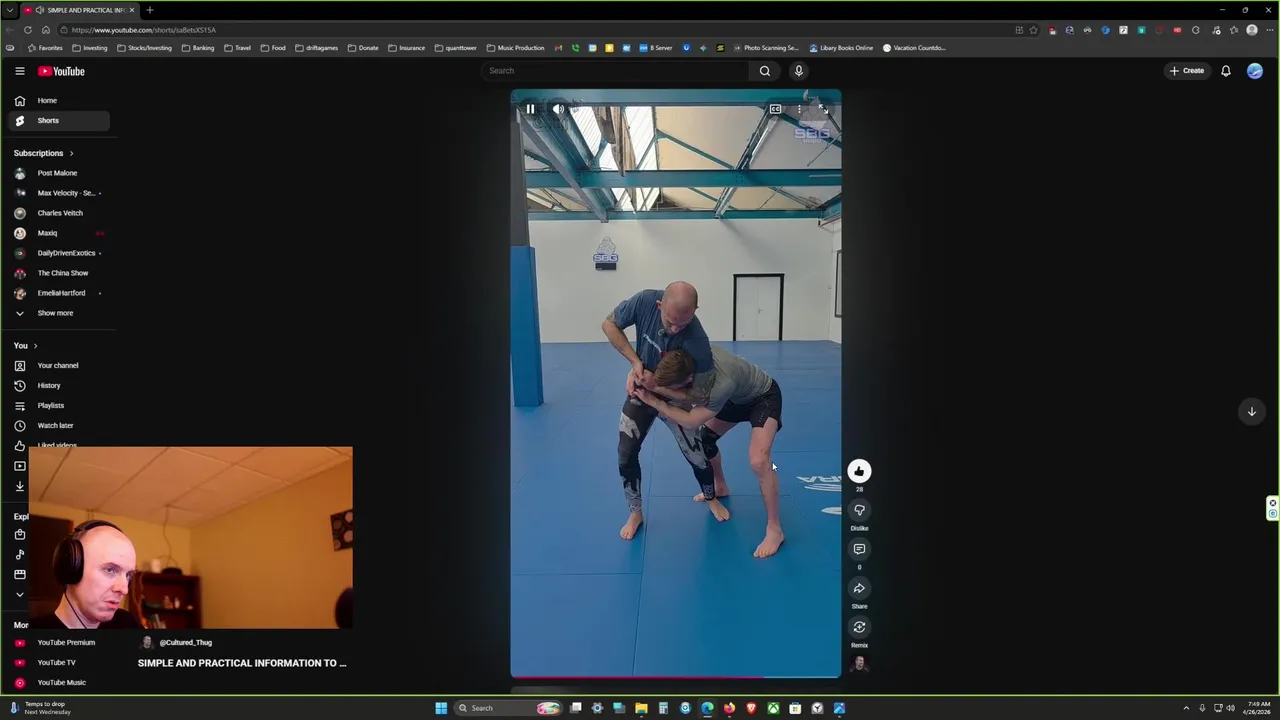Open the Banking bookmark folder
The height and width of the screenshot is (720, 1280).
(198, 48)
